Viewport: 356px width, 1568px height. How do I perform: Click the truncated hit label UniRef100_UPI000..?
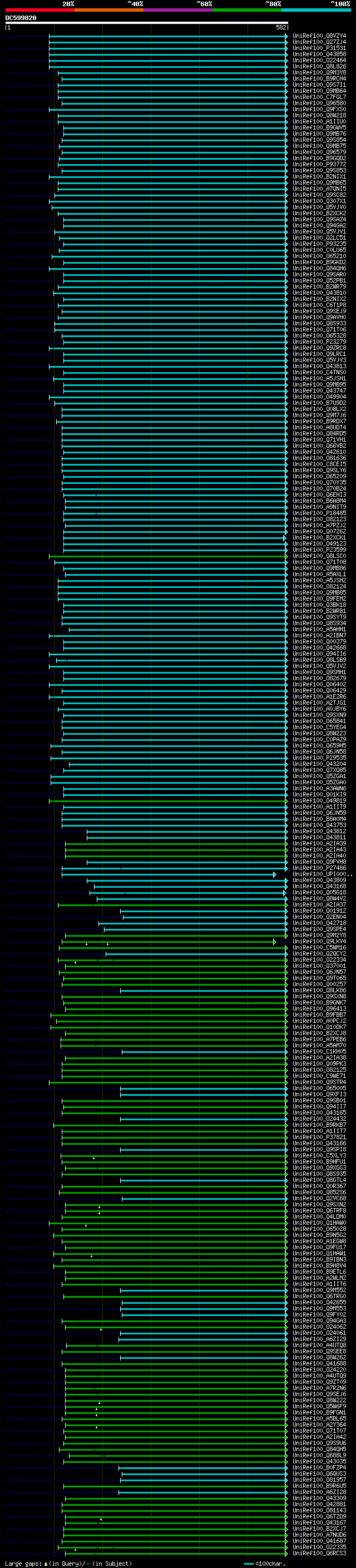point(322,874)
